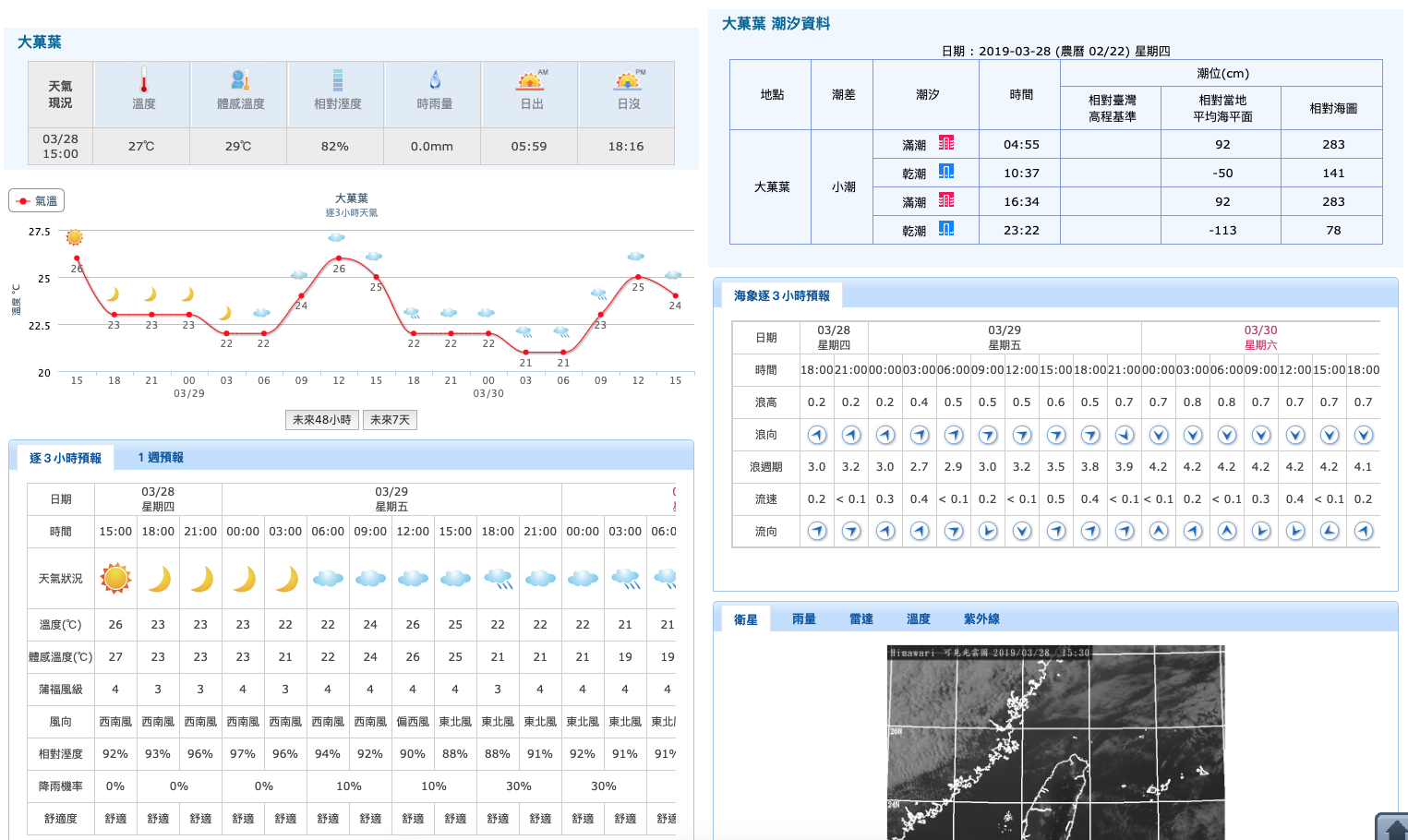
Task: Click low tide icon at 10:37
Action: (946, 172)
